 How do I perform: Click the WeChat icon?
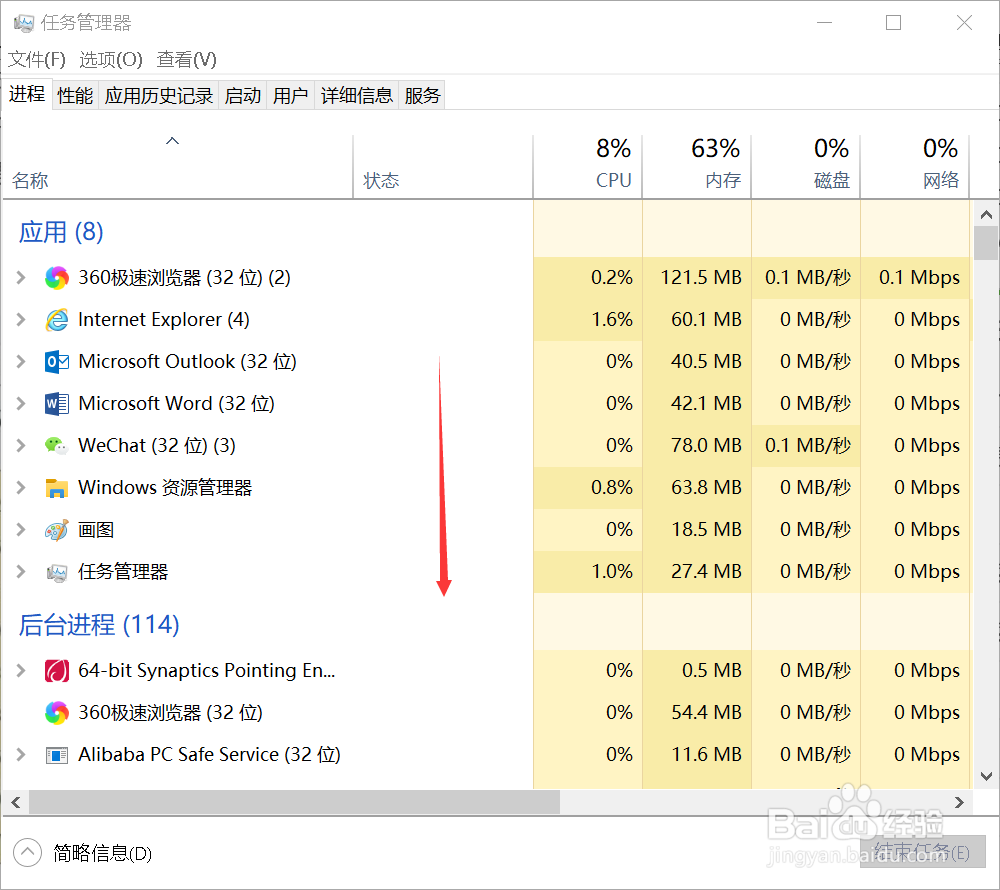57,446
